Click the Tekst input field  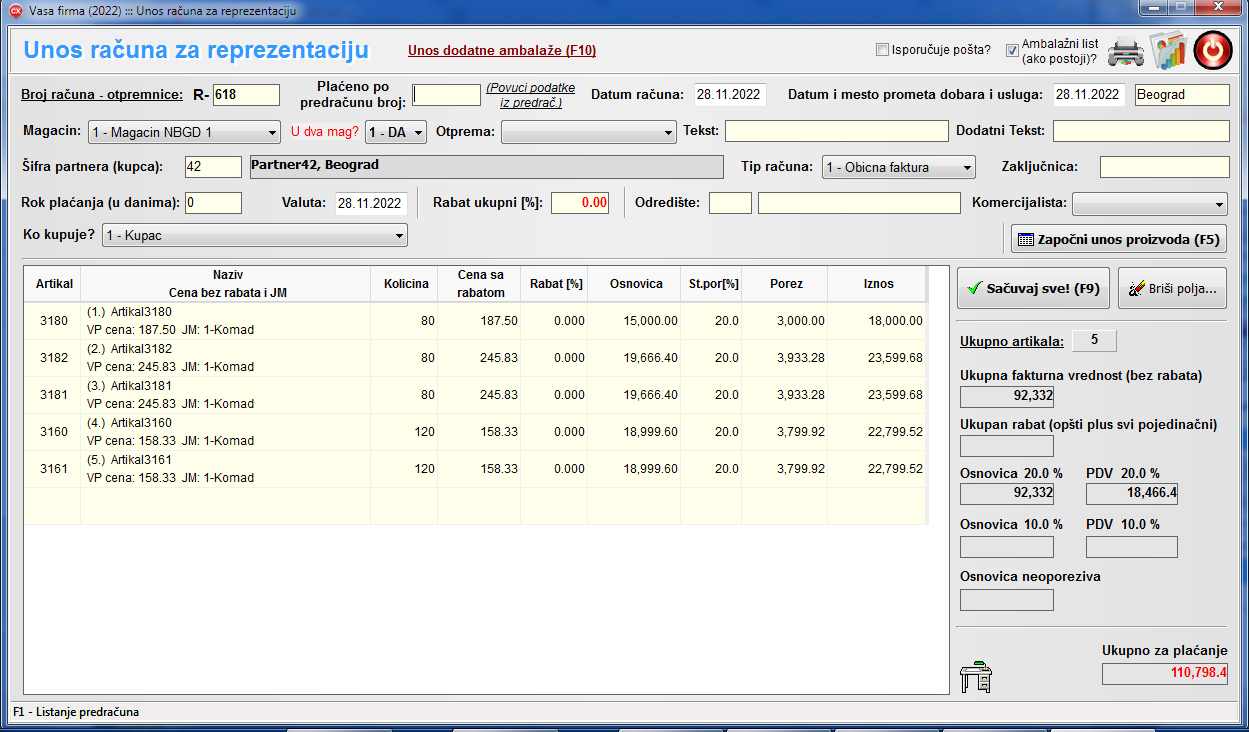[x=836, y=131]
